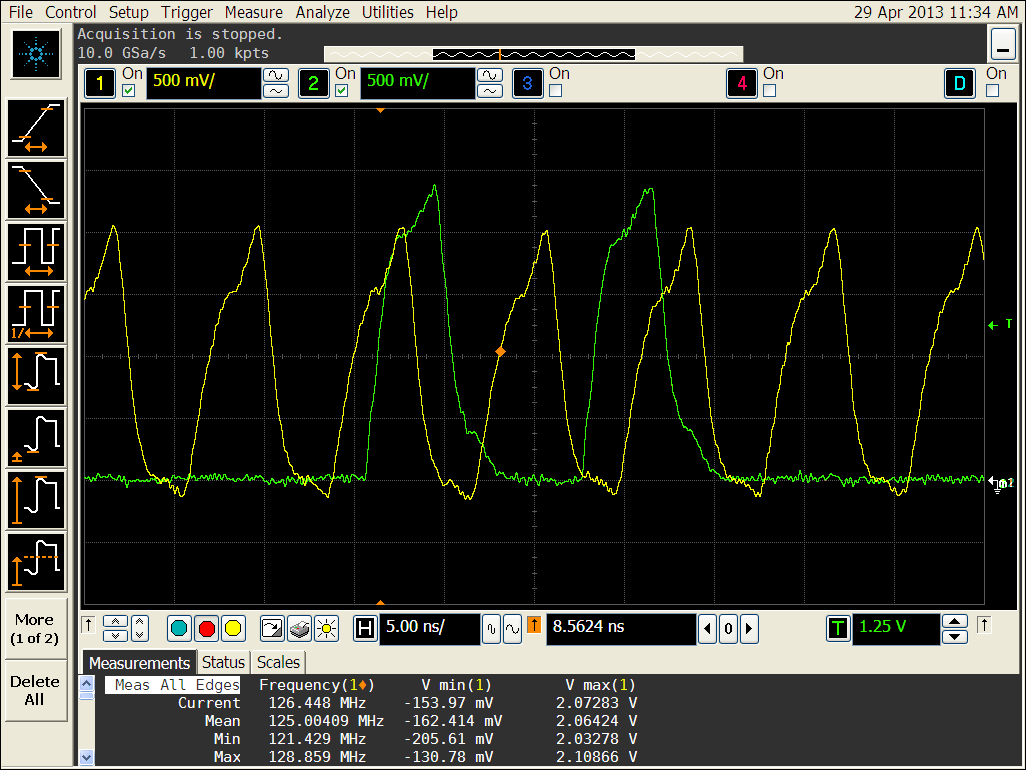Click the printer icon in the bottom toolbar
The width and height of the screenshot is (1026, 770).
tap(300, 629)
